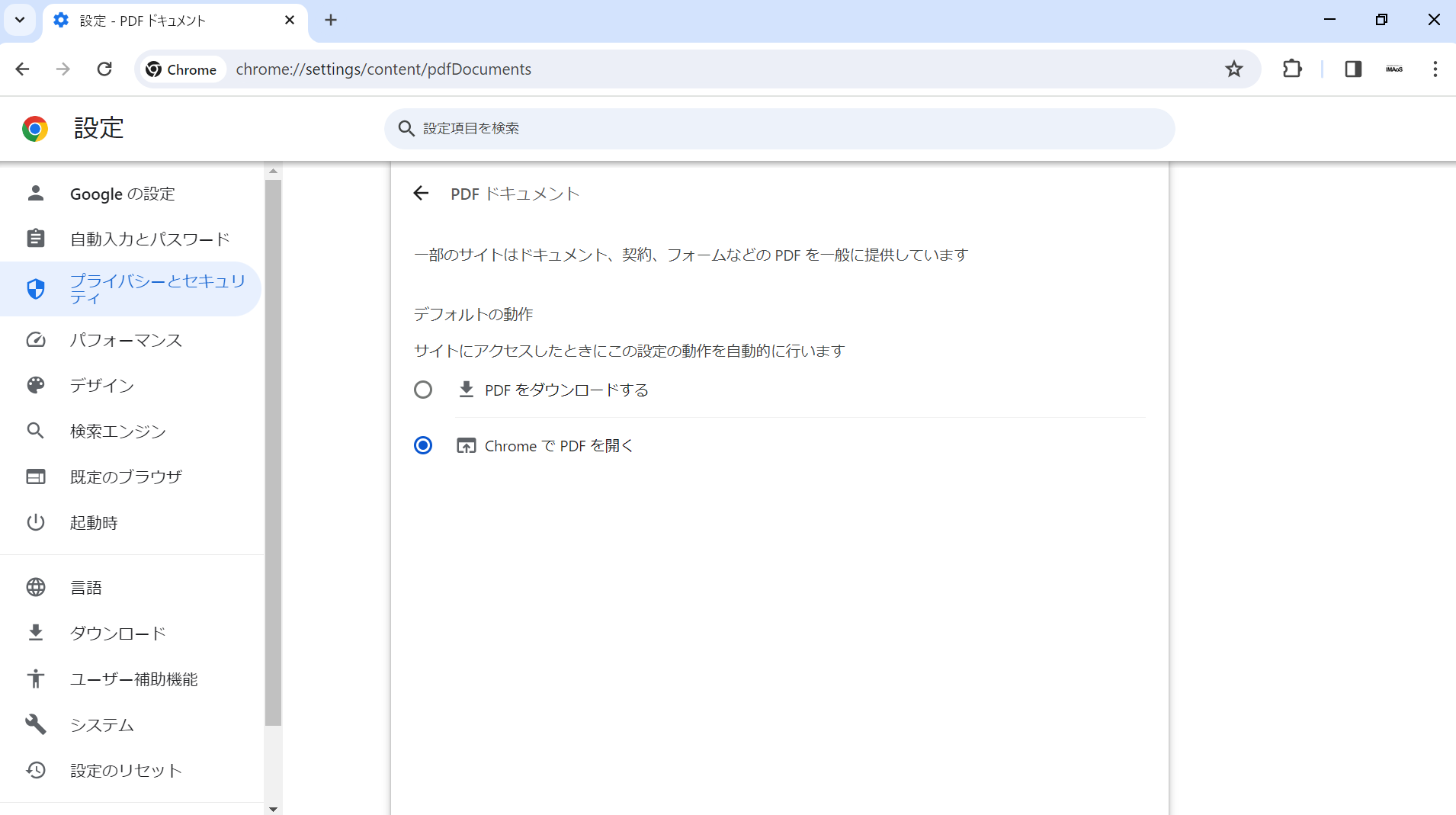Click the accessibility icon next to ユーザー補助機能
Viewport: 1456px width, 815px height.
tap(35, 679)
